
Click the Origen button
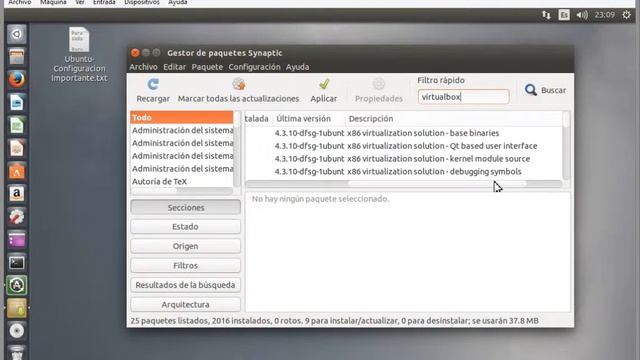185,246
